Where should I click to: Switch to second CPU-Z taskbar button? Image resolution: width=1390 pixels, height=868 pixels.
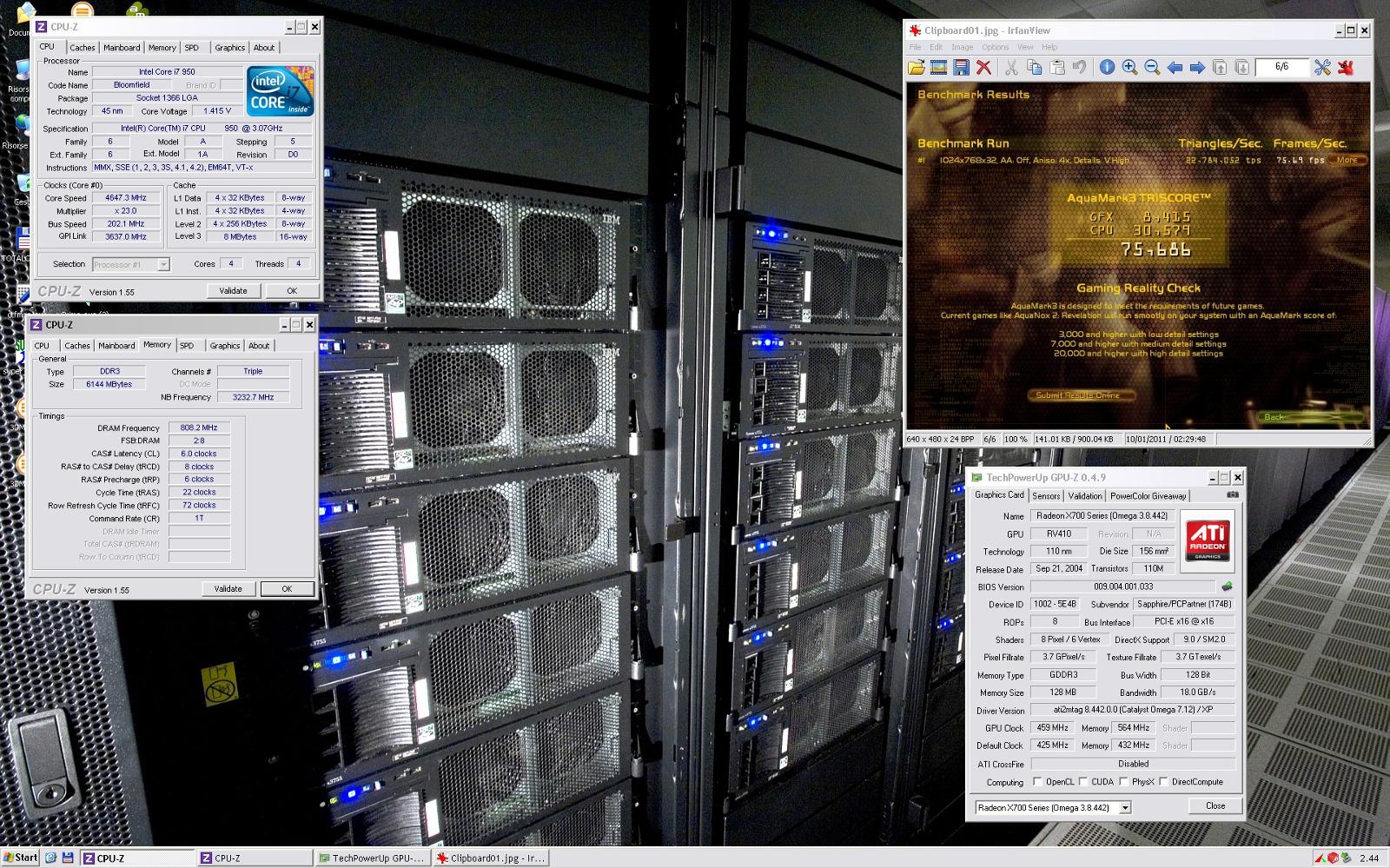click(254, 858)
